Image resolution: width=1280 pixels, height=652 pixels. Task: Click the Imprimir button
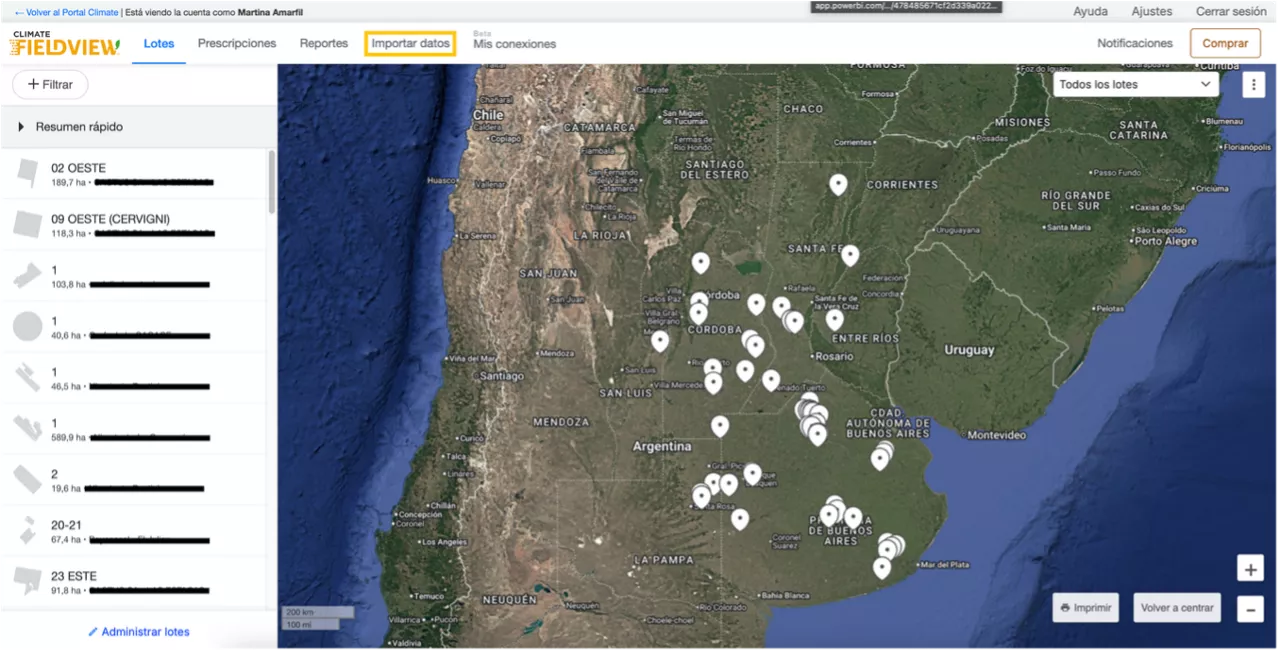(x=1085, y=608)
